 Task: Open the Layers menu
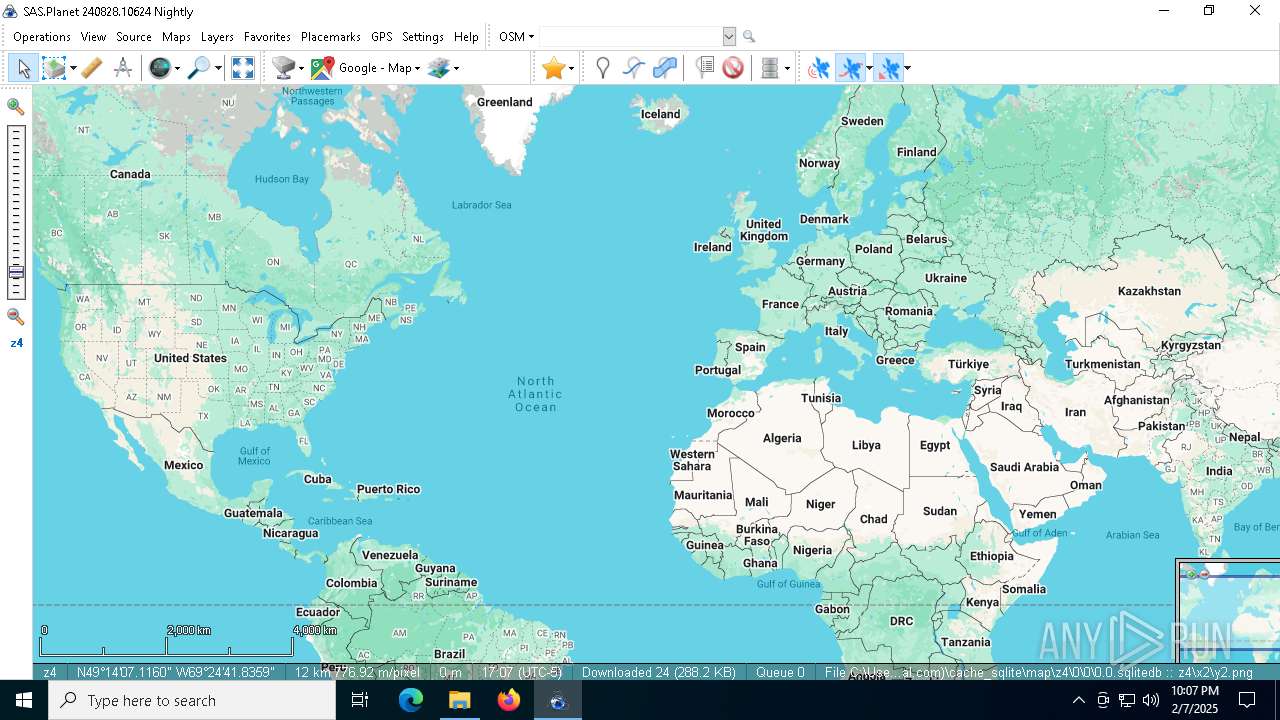coord(217,37)
